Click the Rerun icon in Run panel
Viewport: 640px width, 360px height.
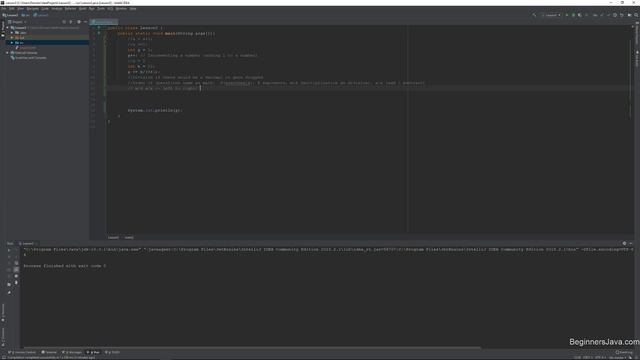(9, 250)
